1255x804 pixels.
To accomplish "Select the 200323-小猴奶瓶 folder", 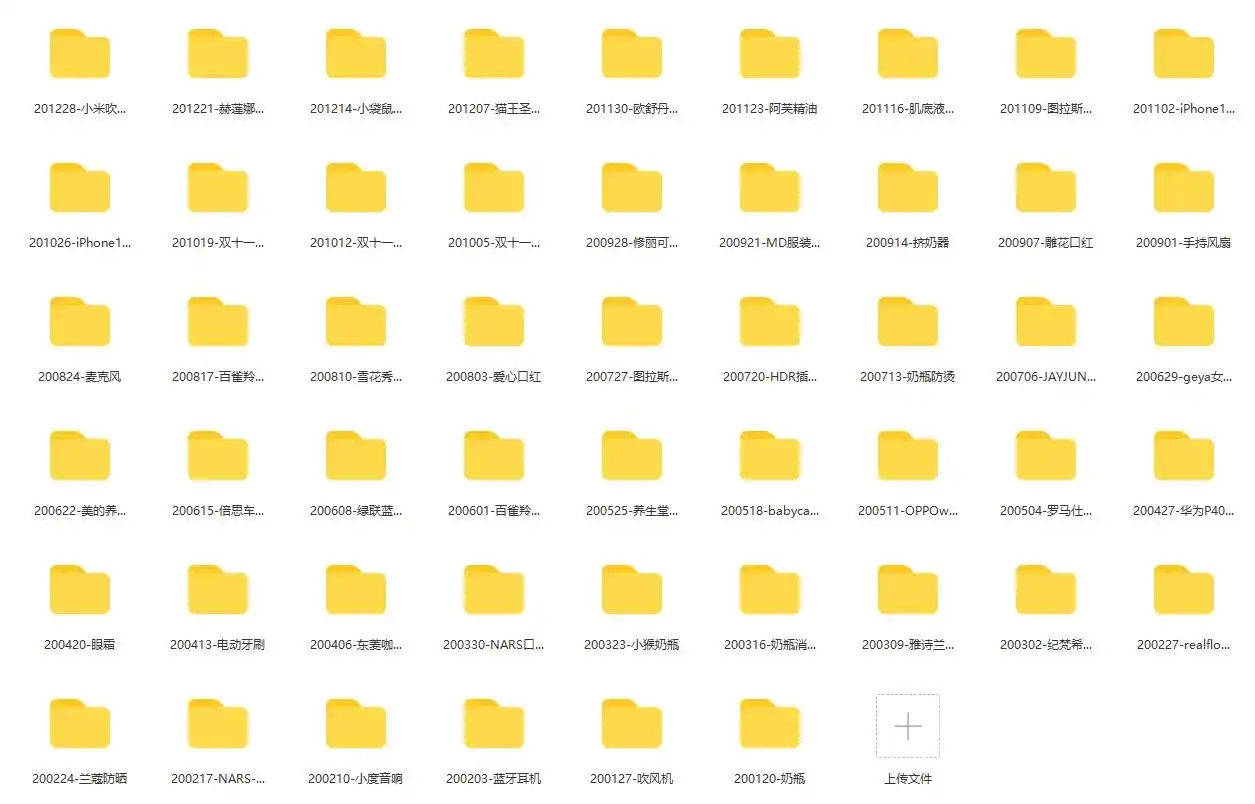I will (631, 590).
